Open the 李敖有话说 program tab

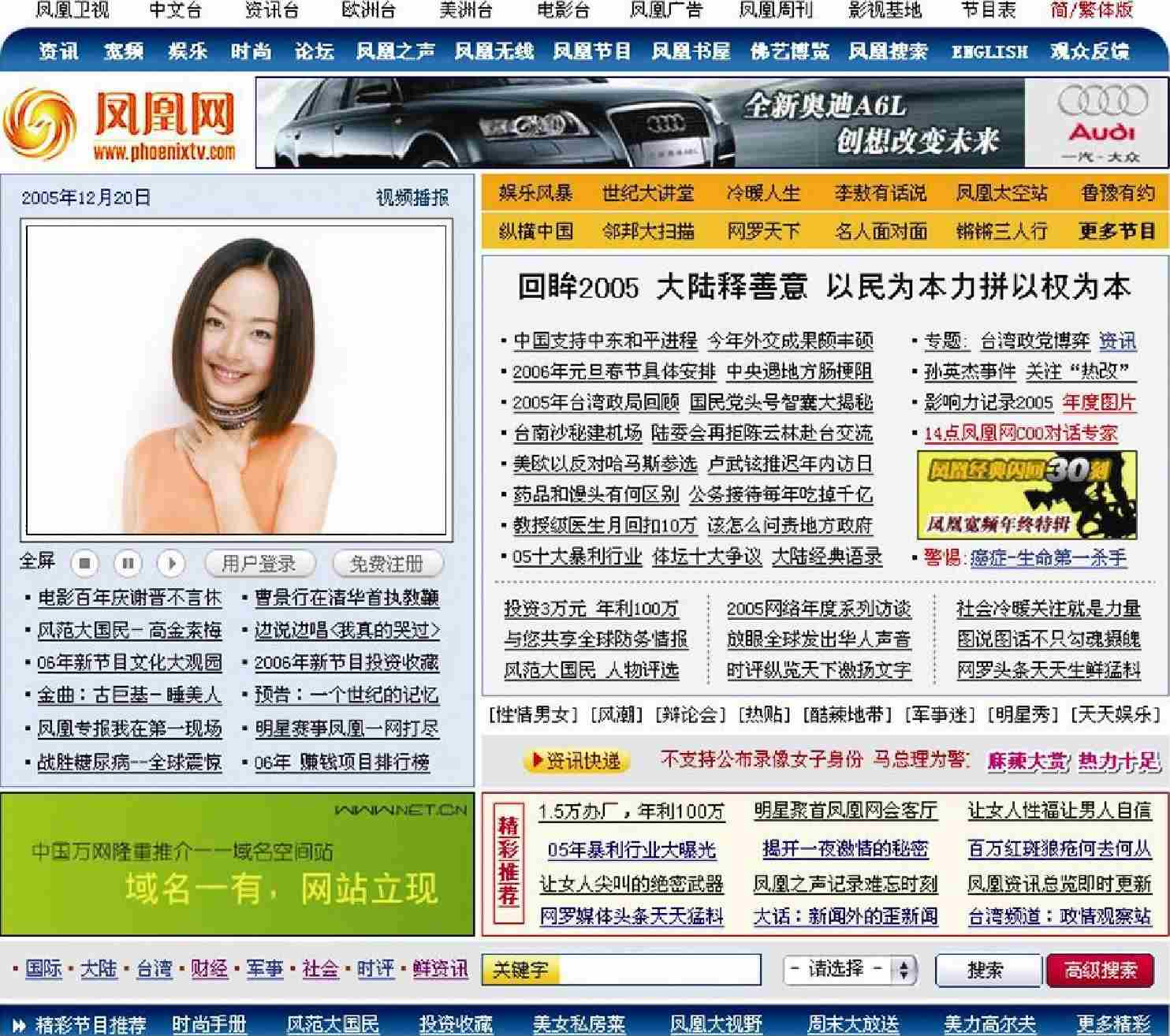(881, 193)
